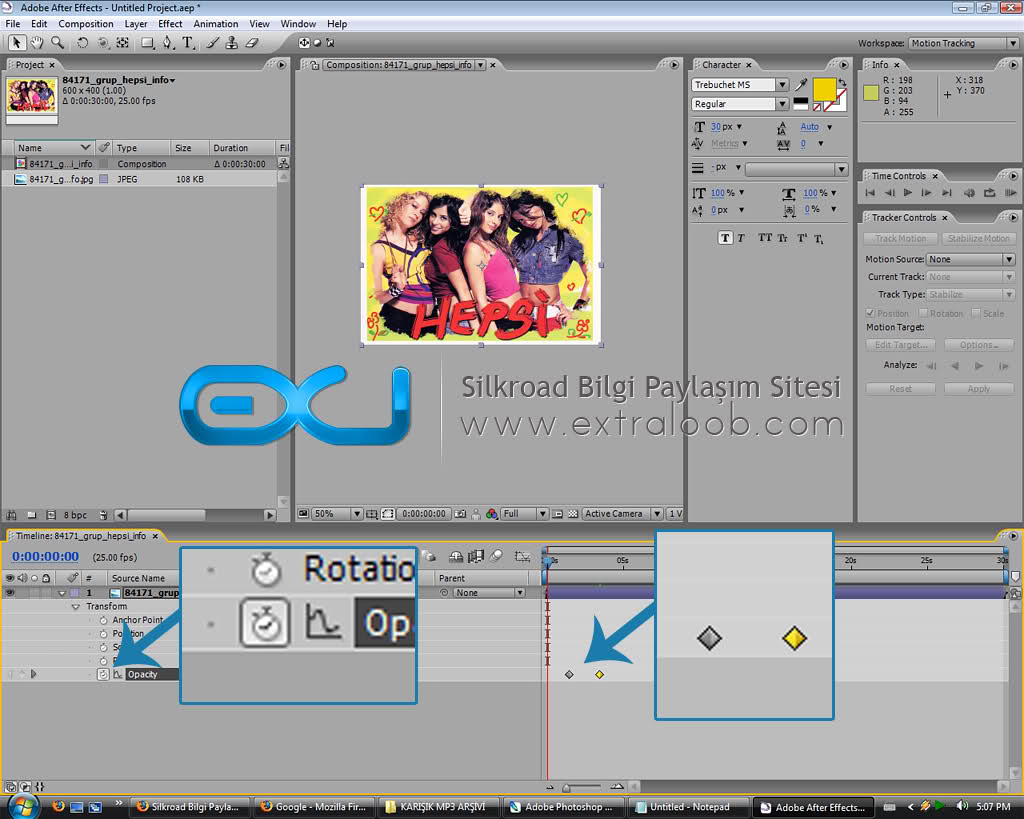The width and height of the screenshot is (1024, 819).
Task: Switch to Untitled - Notepad in taskbar
Action: pyautogui.click(x=690, y=807)
